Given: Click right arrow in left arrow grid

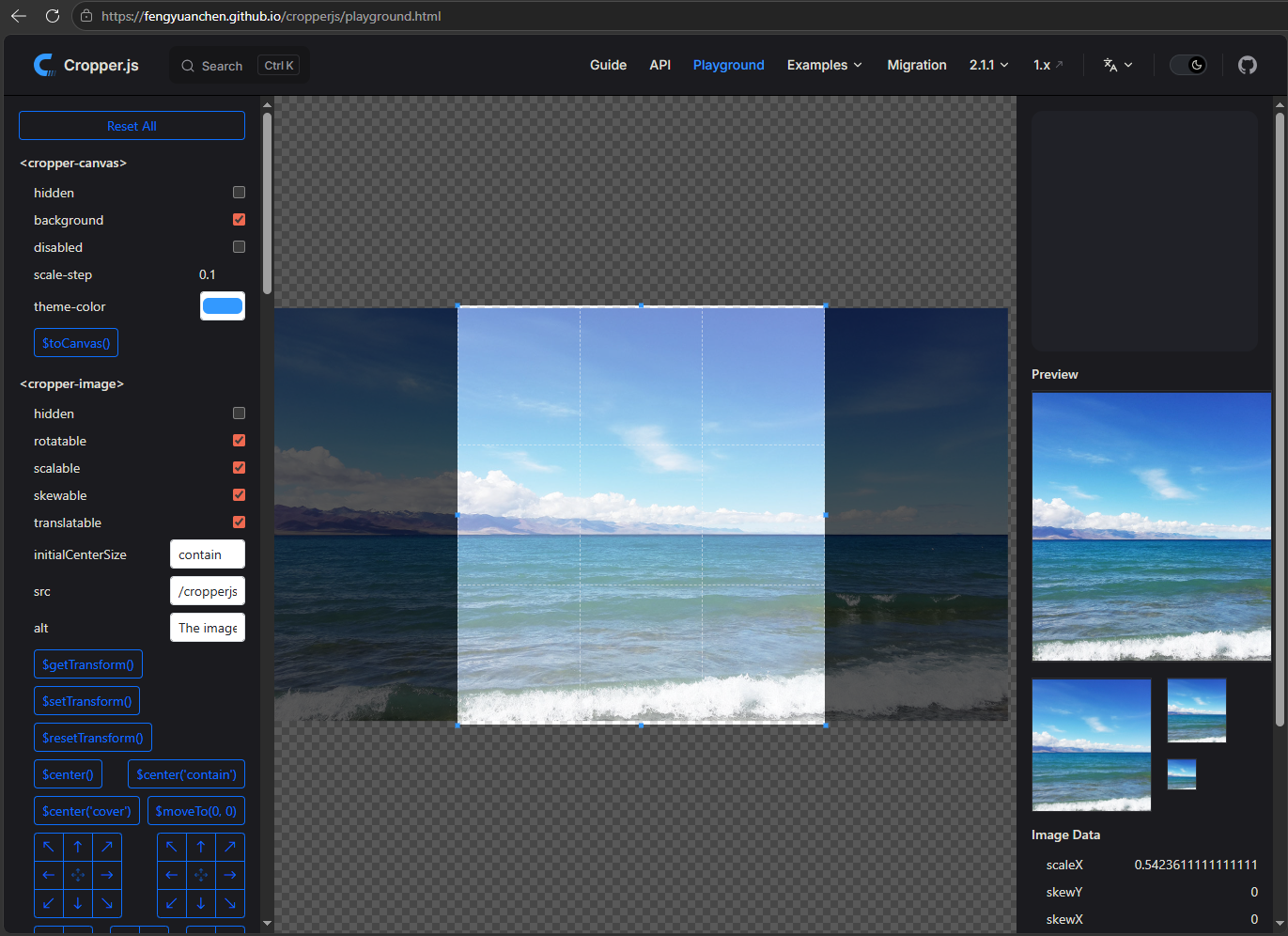Looking at the screenshot, I should click(x=107, y=875).
